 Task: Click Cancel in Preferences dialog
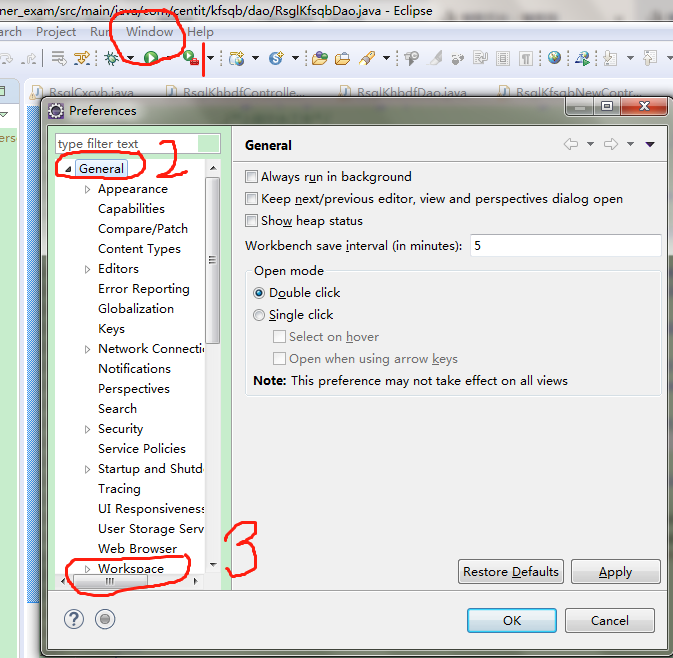click(609, 620)
